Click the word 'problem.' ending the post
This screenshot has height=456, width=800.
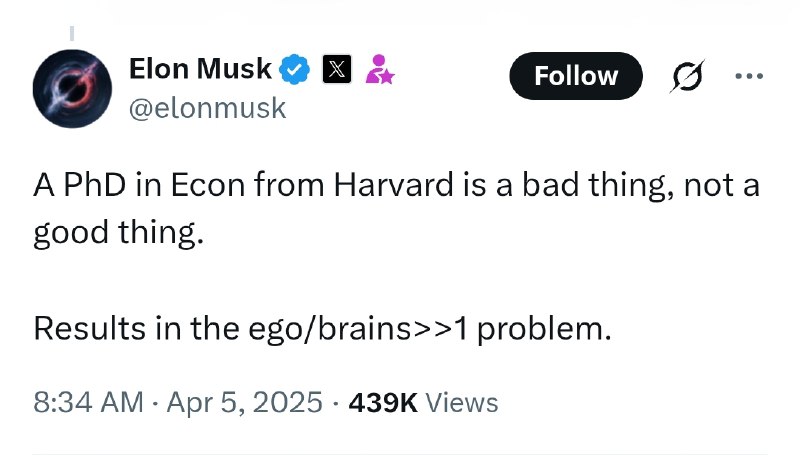544,330
